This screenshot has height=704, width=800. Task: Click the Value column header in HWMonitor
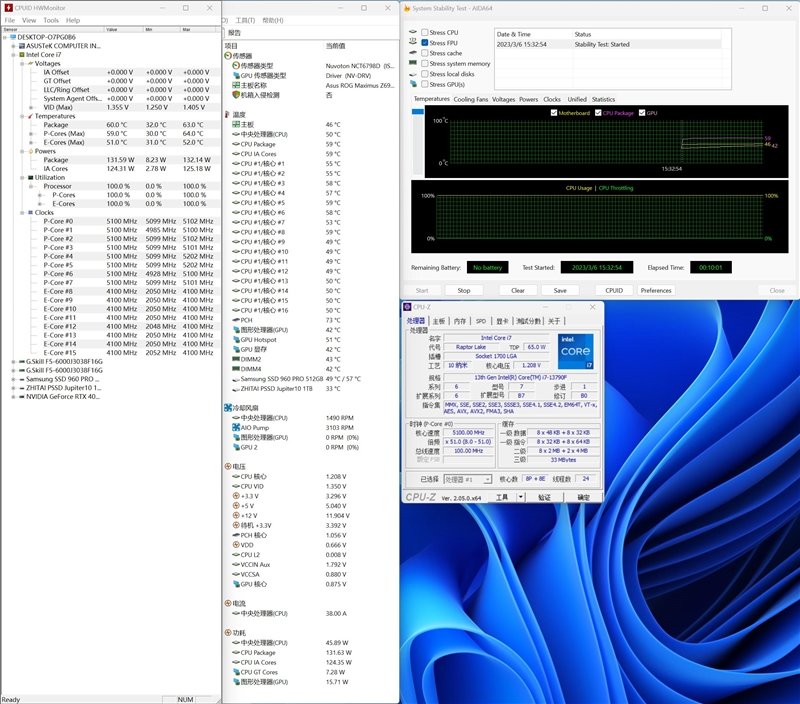coord(123,30)
